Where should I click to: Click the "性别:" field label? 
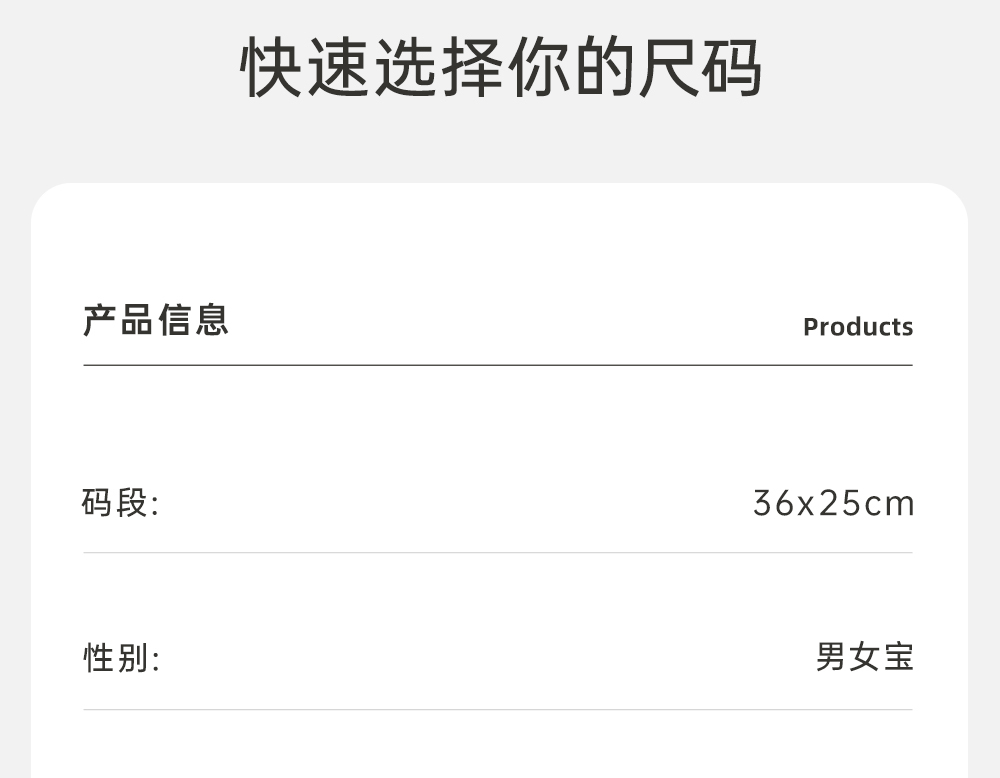click(x=120, y=658)
